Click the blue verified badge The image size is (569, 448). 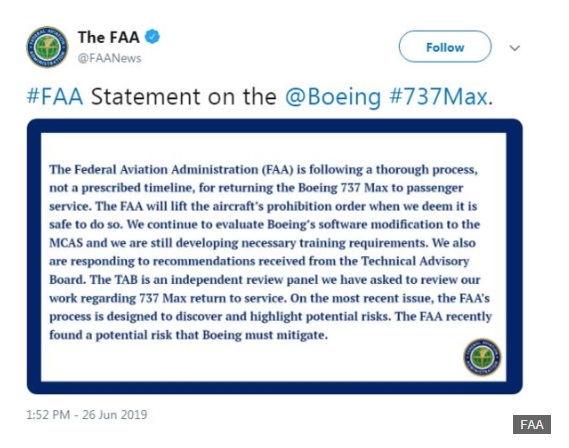pyautogui.click(x=152, y=37)
